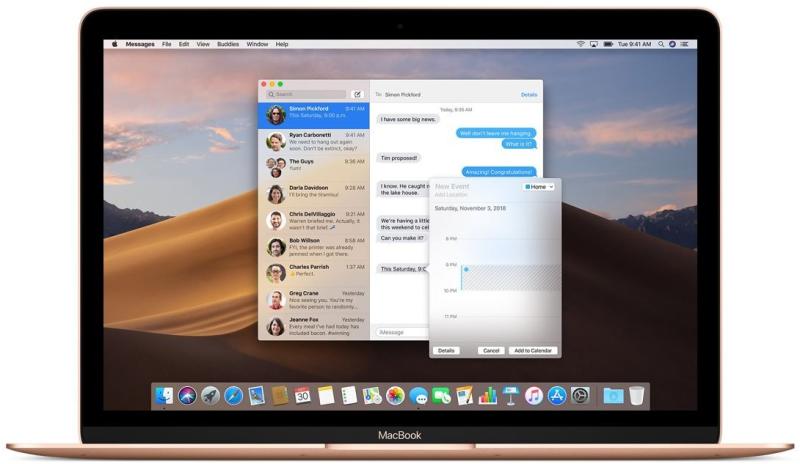Screen dimensions: 800x464
Task: Click the 'Can you make it?' message
Action: (x=402, y=238)
